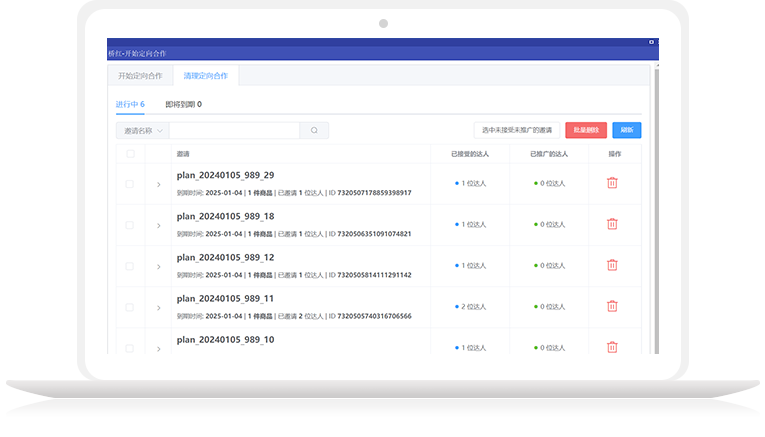Expand row details for plan_20240105_989_29
This screenshot has width=765, height=437.
point(158,184)
